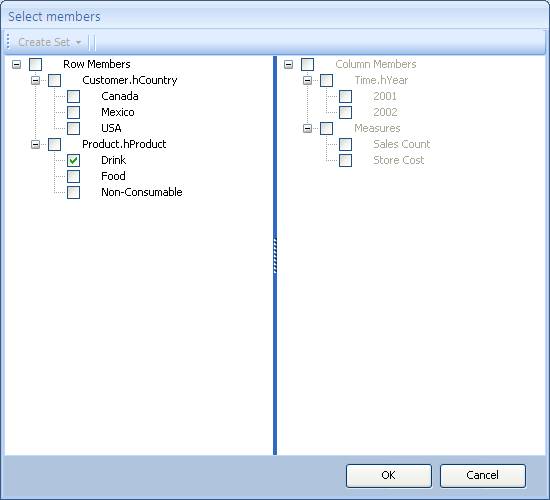Viewport: 550px width, 500px height.
Task: Click the OK button
Action: [x=389, y=475]
